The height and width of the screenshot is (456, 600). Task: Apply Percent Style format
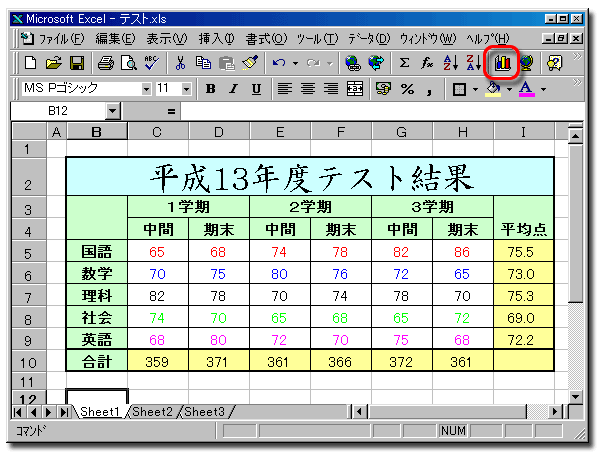click(x=407, y=89)
